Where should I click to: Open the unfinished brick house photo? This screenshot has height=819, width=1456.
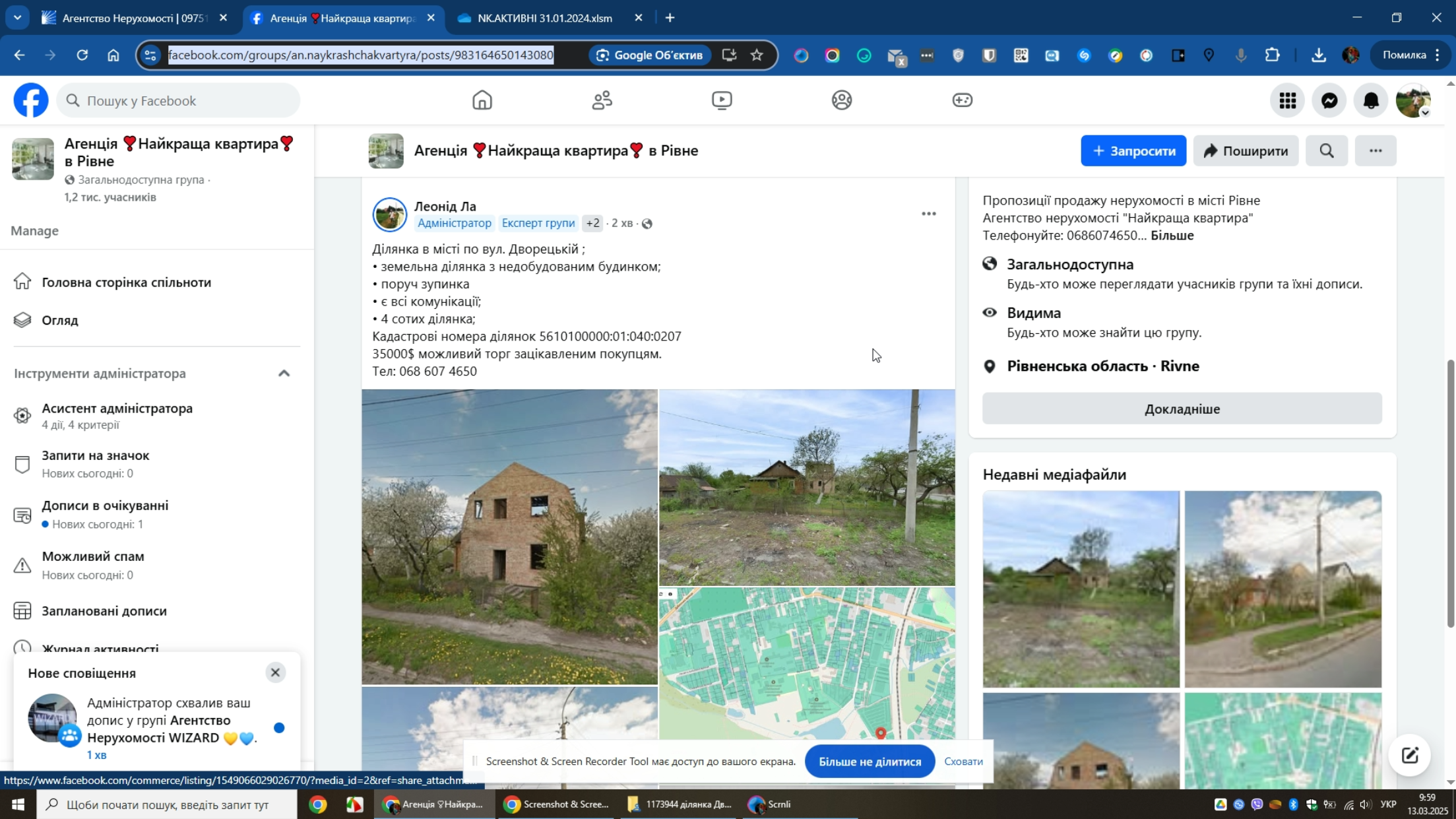509,536
